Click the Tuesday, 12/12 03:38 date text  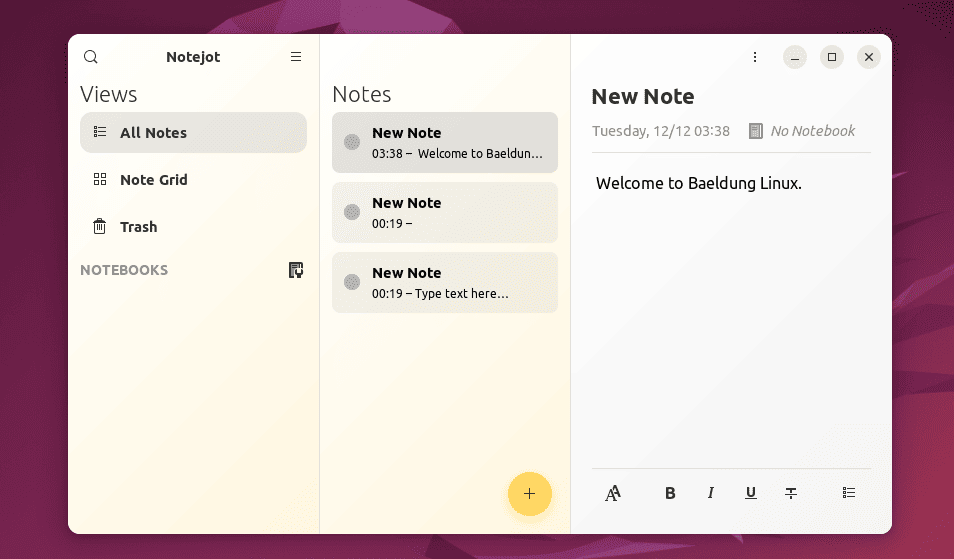click(x=661, y=131)
